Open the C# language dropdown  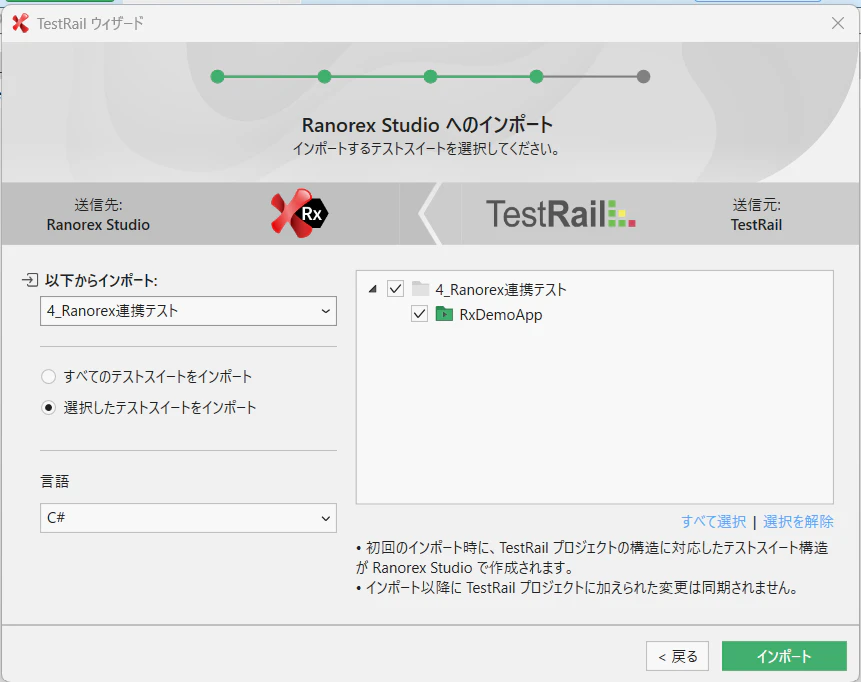click(188, 518)
